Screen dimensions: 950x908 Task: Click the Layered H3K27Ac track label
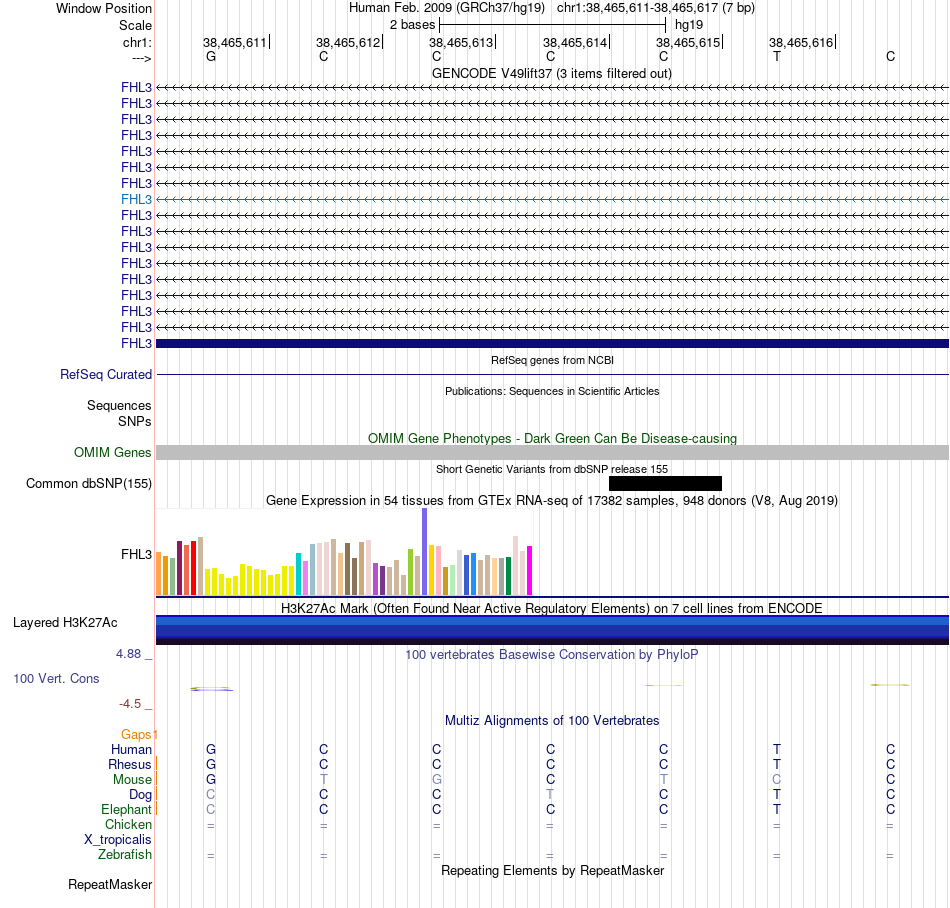65,623
